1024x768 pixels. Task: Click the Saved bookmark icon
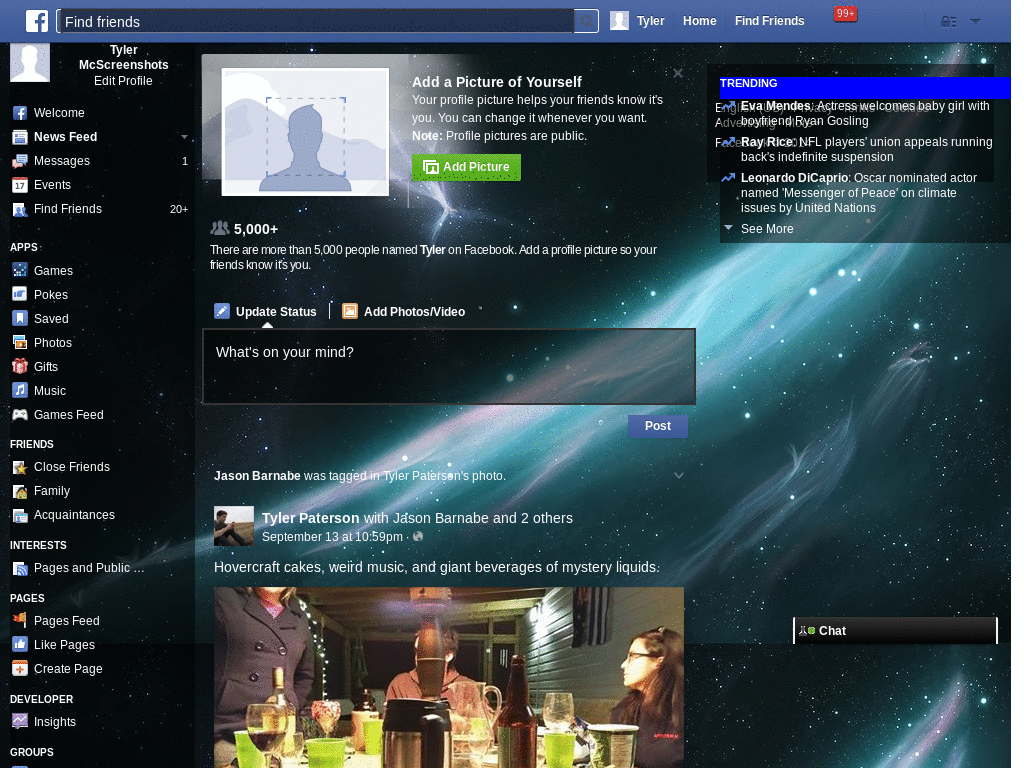pyautogui.click(x=20, y=319)
